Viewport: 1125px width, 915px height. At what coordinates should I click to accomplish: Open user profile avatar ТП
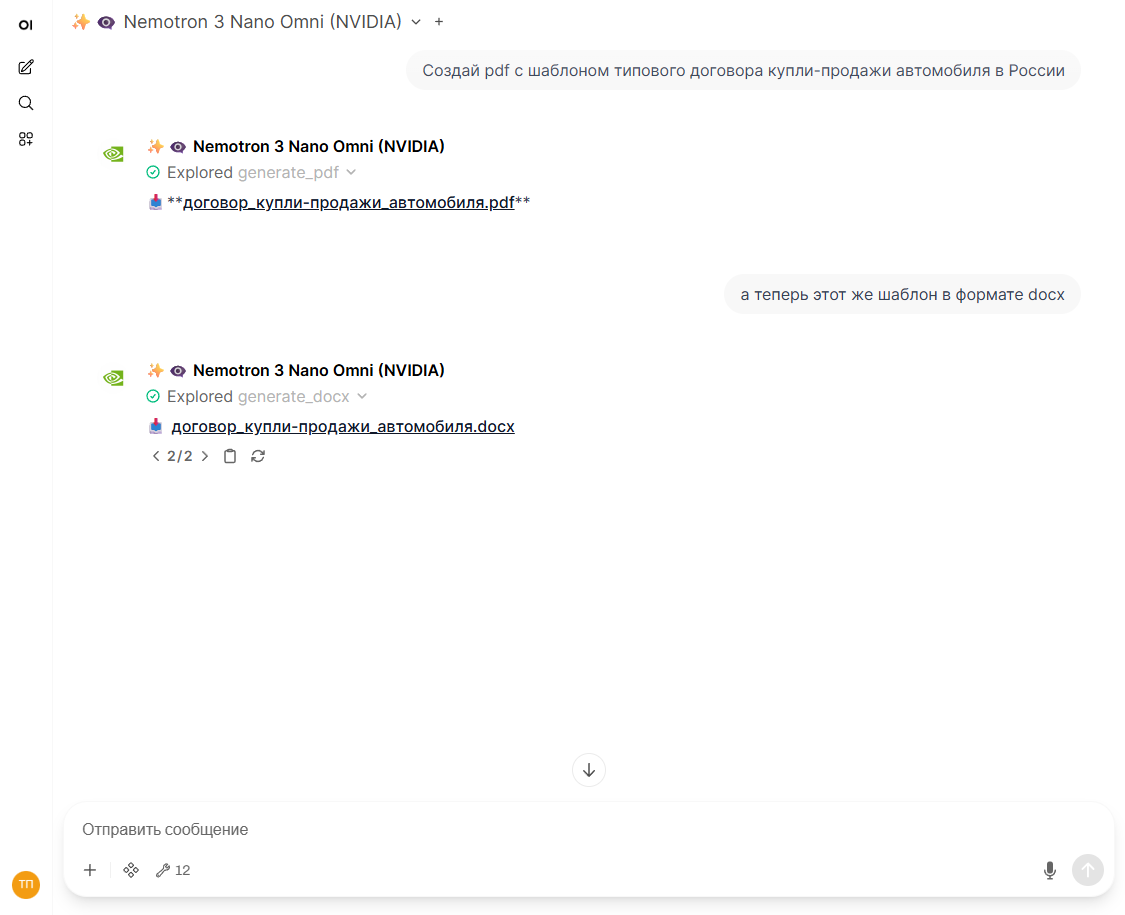[26, 884]
